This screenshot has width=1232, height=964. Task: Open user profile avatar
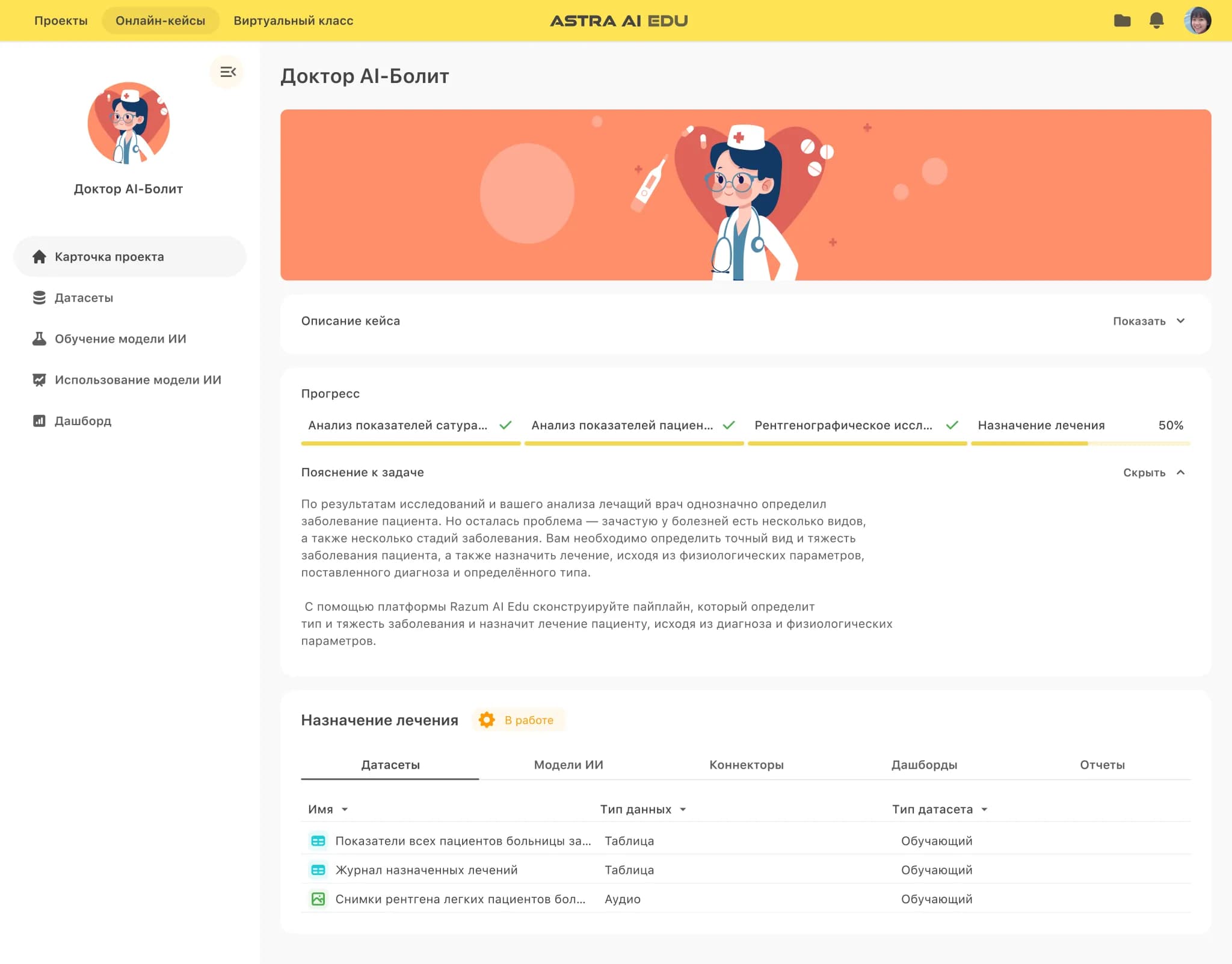pyautogui.click(x=1197, y=20)
